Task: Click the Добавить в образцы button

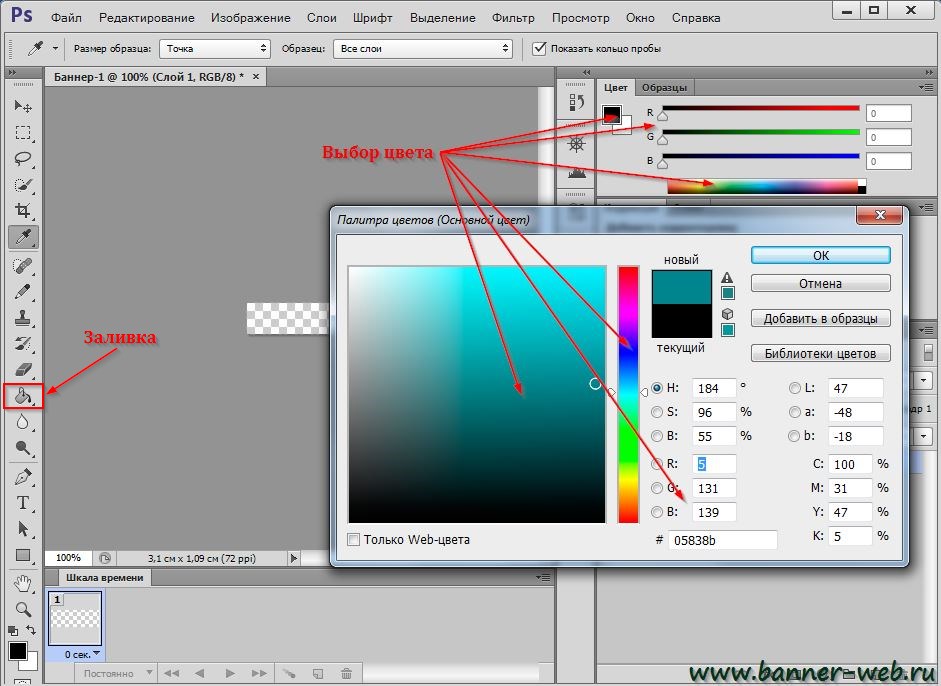Action: [x=820, y=318]
